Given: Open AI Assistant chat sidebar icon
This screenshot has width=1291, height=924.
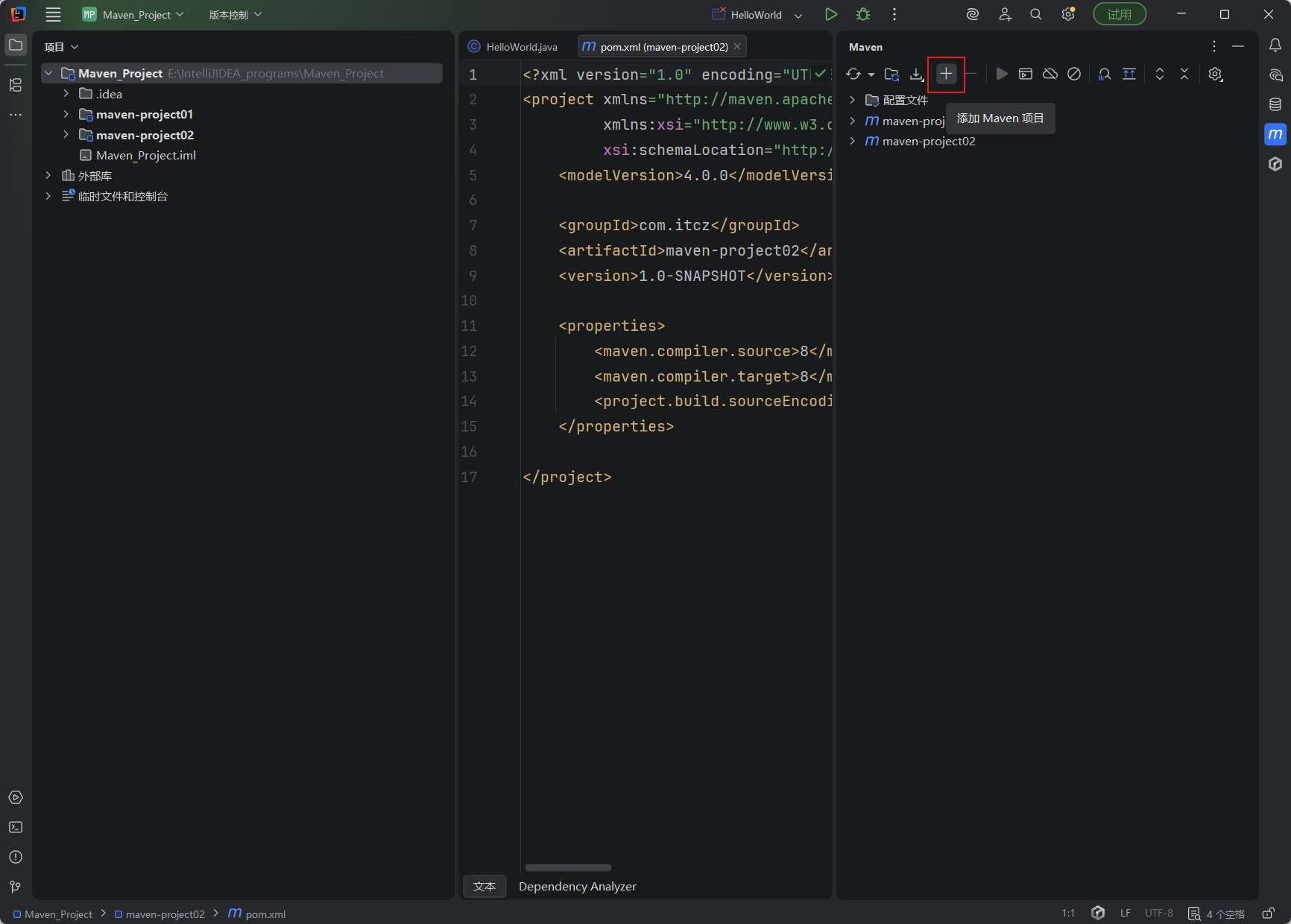Looking at the screenshot, I should pyautogui.click(x=1275, y=75).
